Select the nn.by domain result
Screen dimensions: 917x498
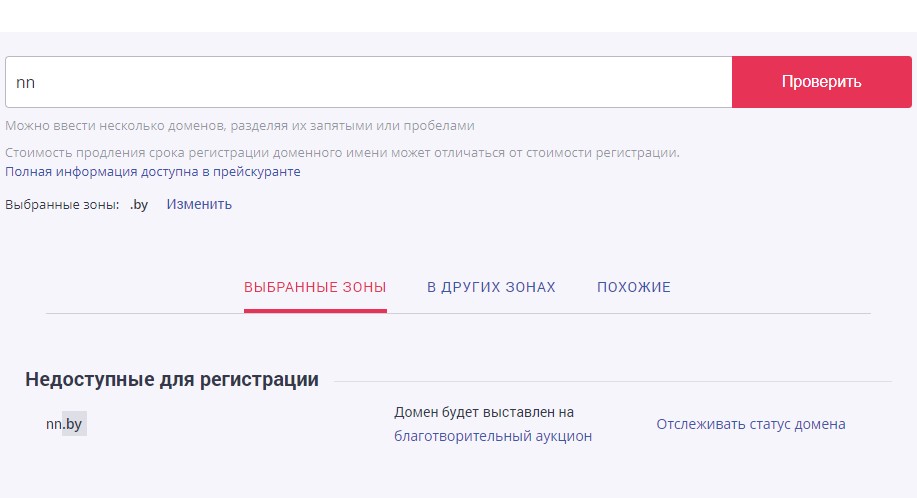pos(64,424)
